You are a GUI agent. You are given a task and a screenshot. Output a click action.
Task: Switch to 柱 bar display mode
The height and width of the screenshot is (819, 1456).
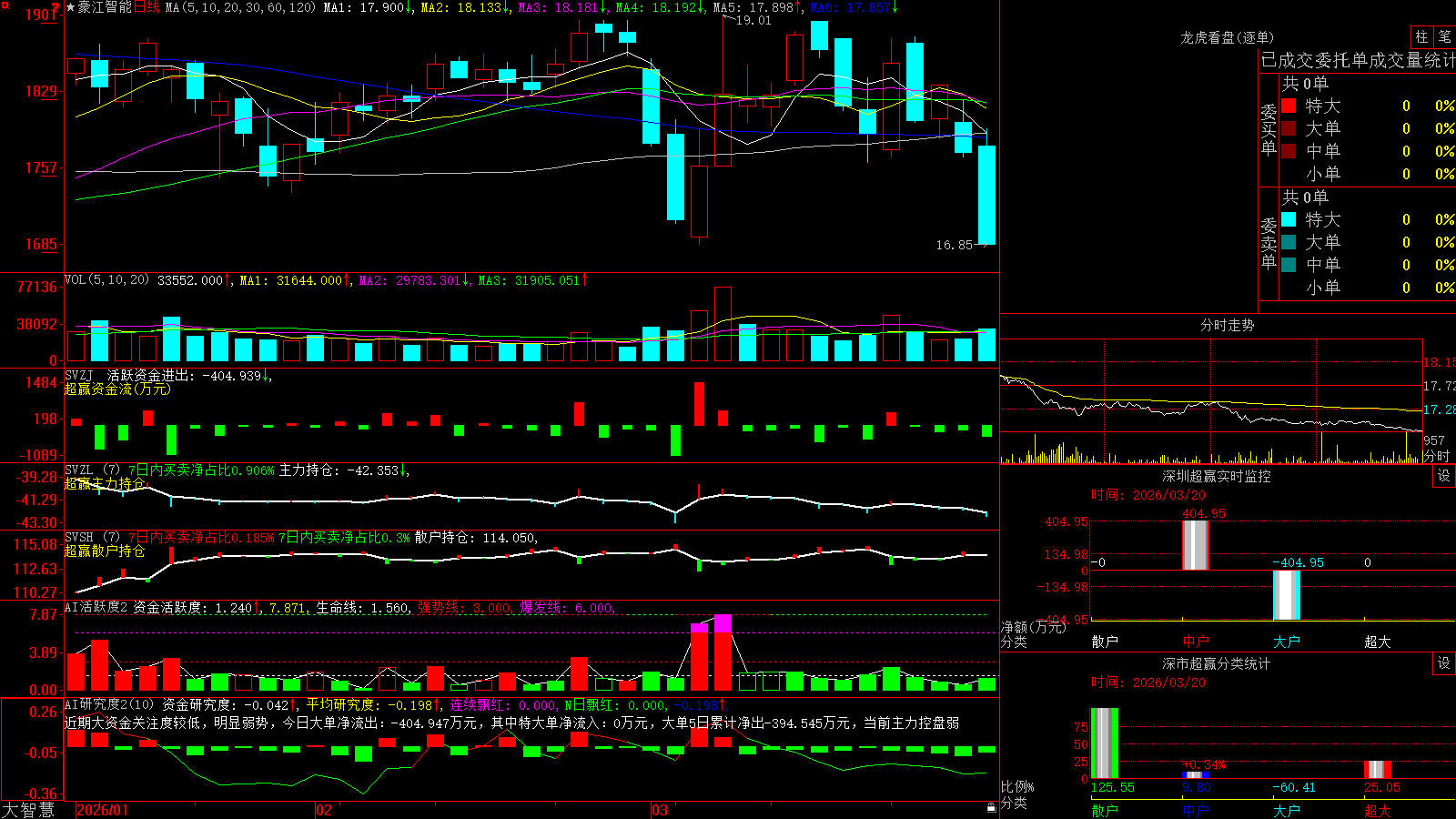(x=1421, y=36)
